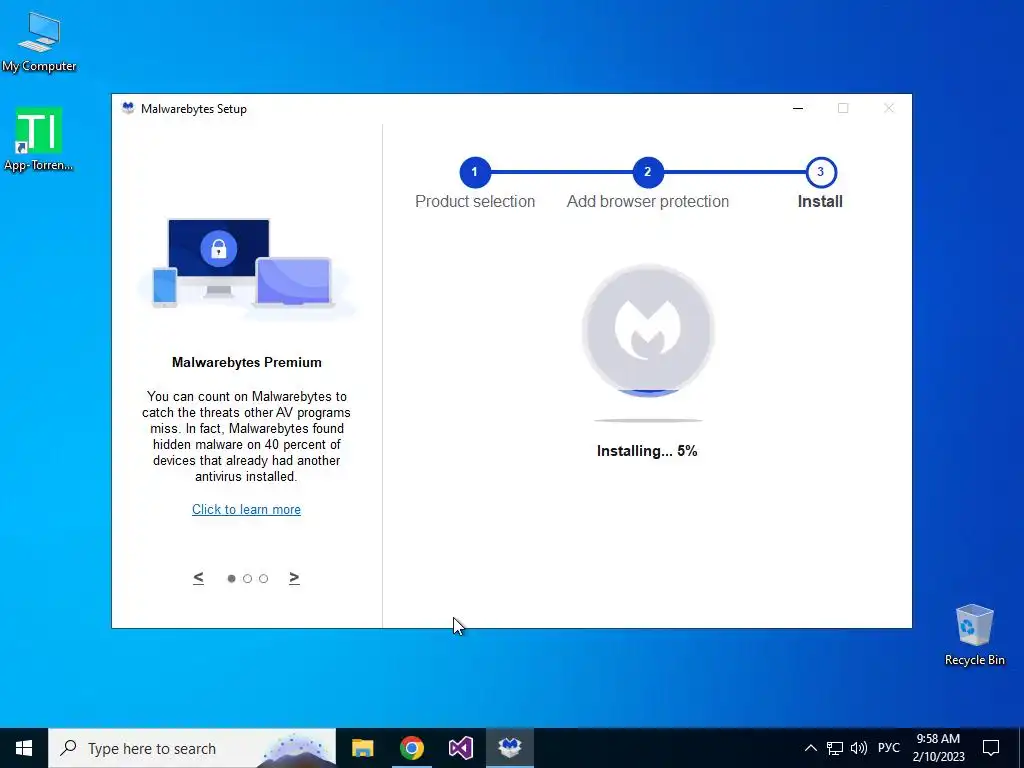The width and height of the screenshot is (1024, 768).
Task: Select the third carousel dot
Action: tap(263, 579)
